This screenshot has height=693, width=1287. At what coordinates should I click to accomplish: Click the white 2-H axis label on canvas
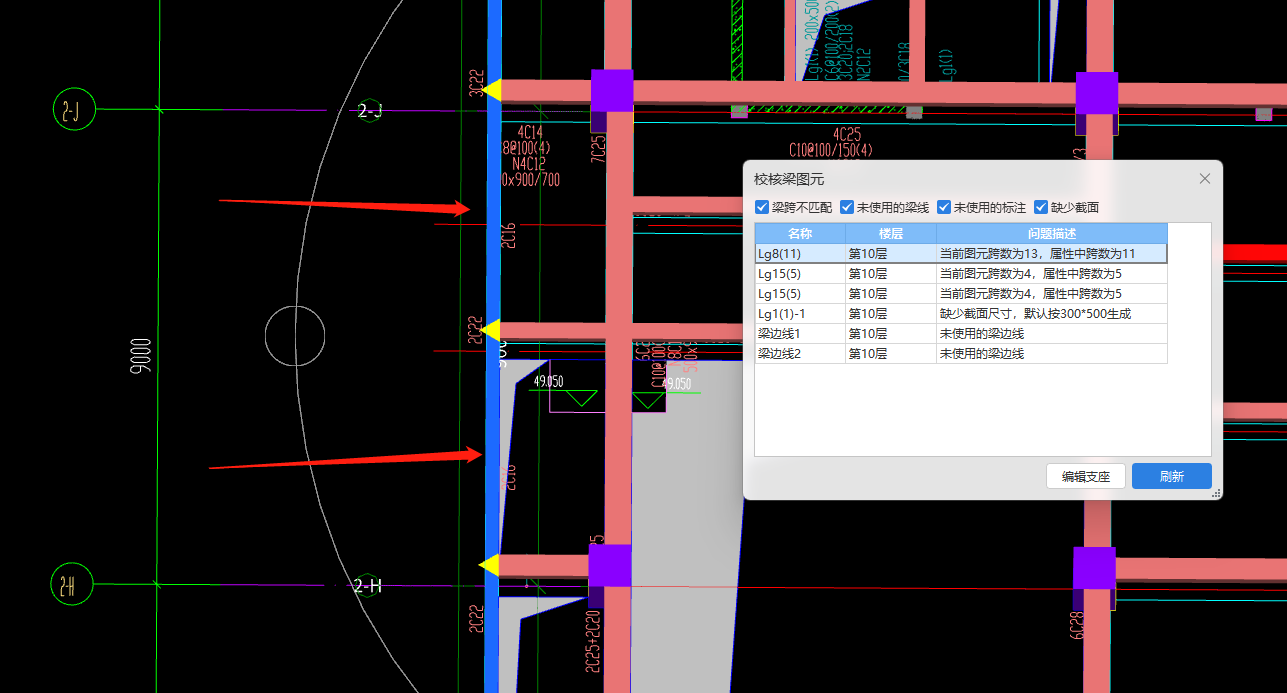368,586
